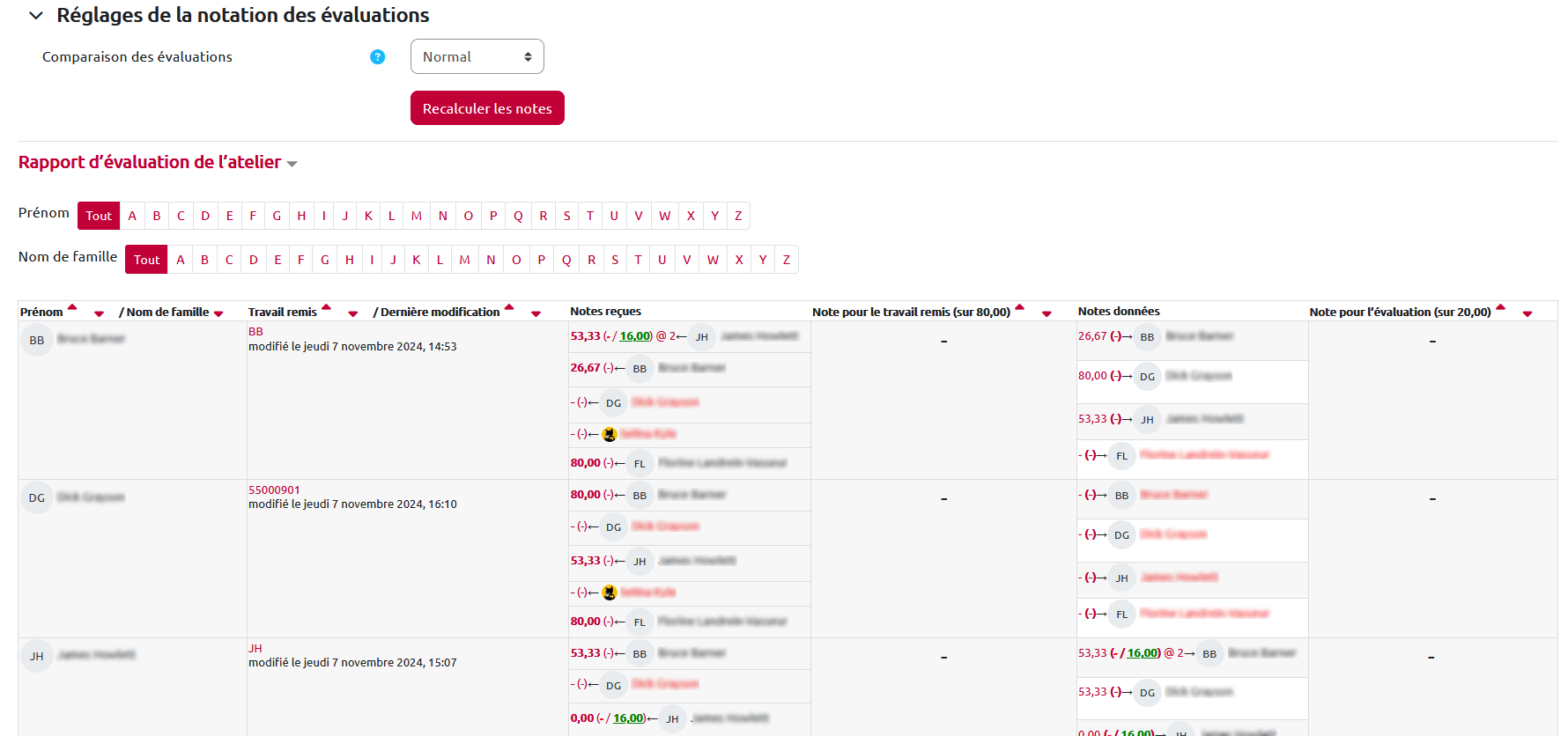Select Tout in the Prénom filter

[x=99, y=216]
